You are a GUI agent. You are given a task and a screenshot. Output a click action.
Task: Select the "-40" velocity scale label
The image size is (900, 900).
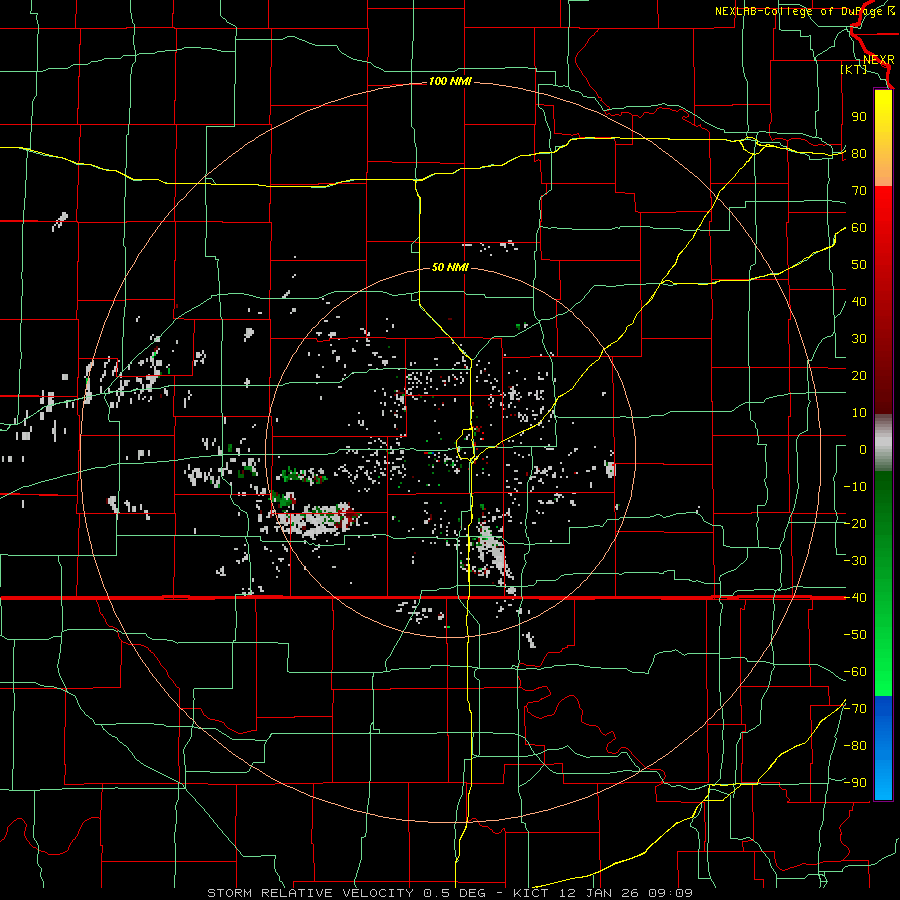(855, 598)
